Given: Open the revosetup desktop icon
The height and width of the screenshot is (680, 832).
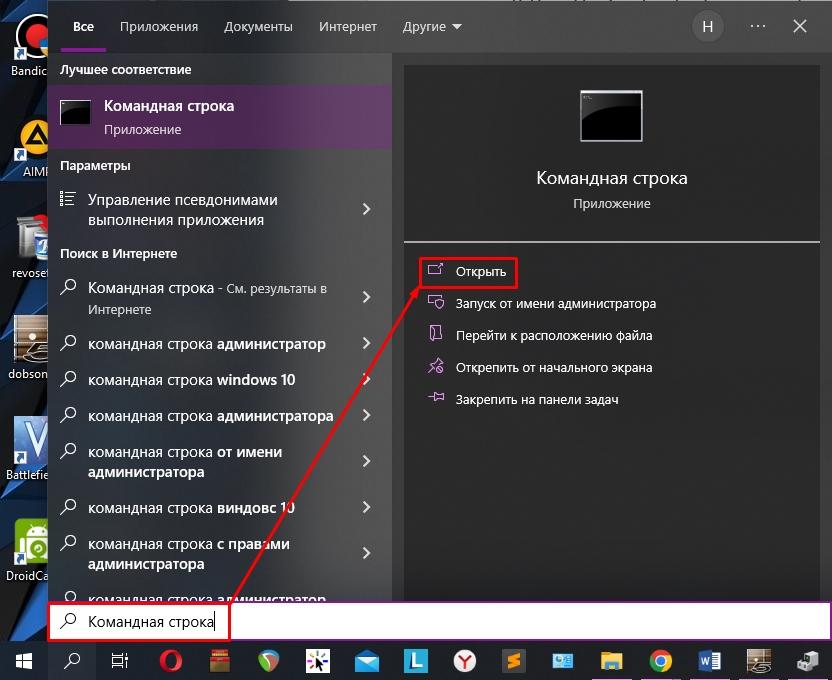Looking at the screenshot, I should click(30, 247).
